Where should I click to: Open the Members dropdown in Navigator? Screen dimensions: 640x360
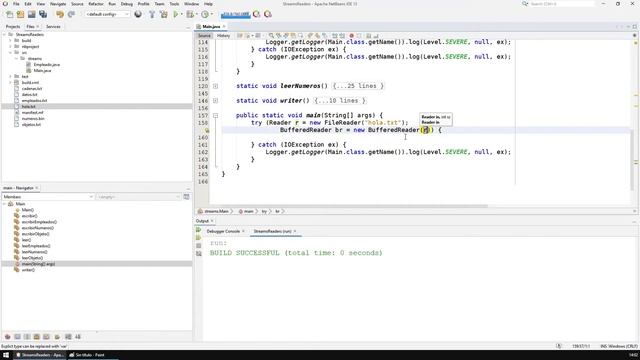[x=48, y=197]
